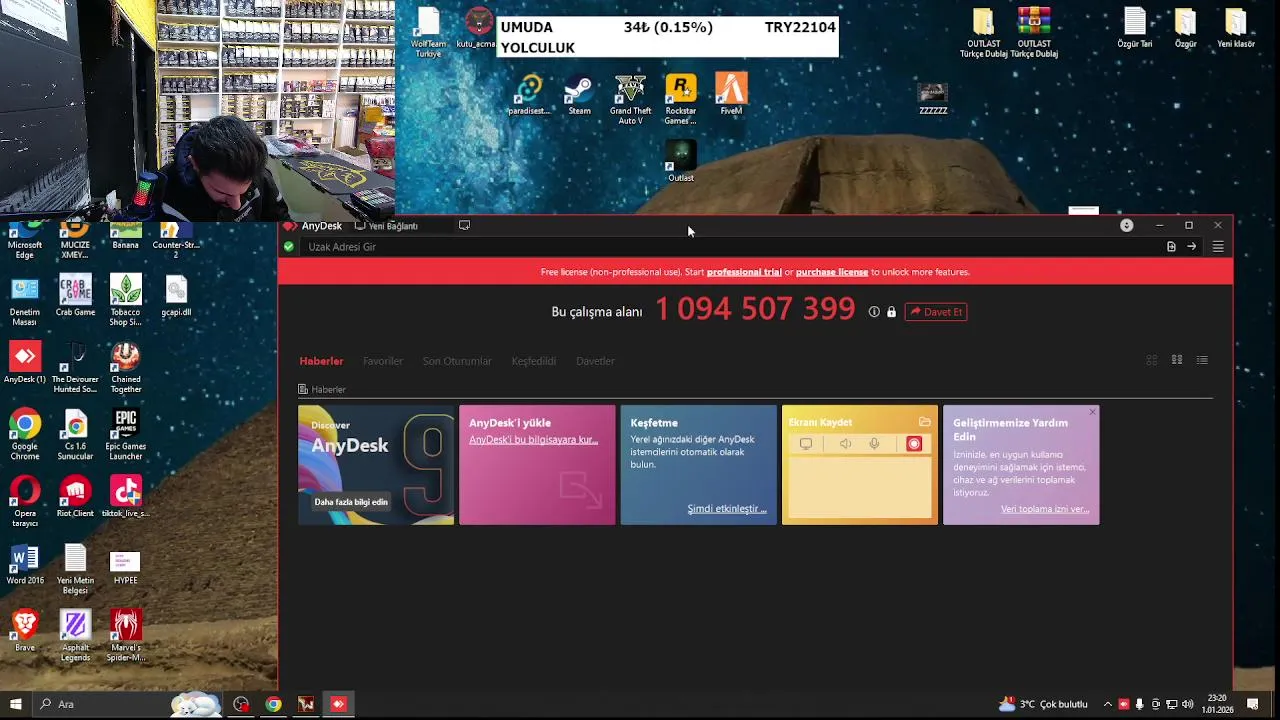Click the display icon in AnyDesk title bar
The image size is (1280, 720).
click(464, 226)
